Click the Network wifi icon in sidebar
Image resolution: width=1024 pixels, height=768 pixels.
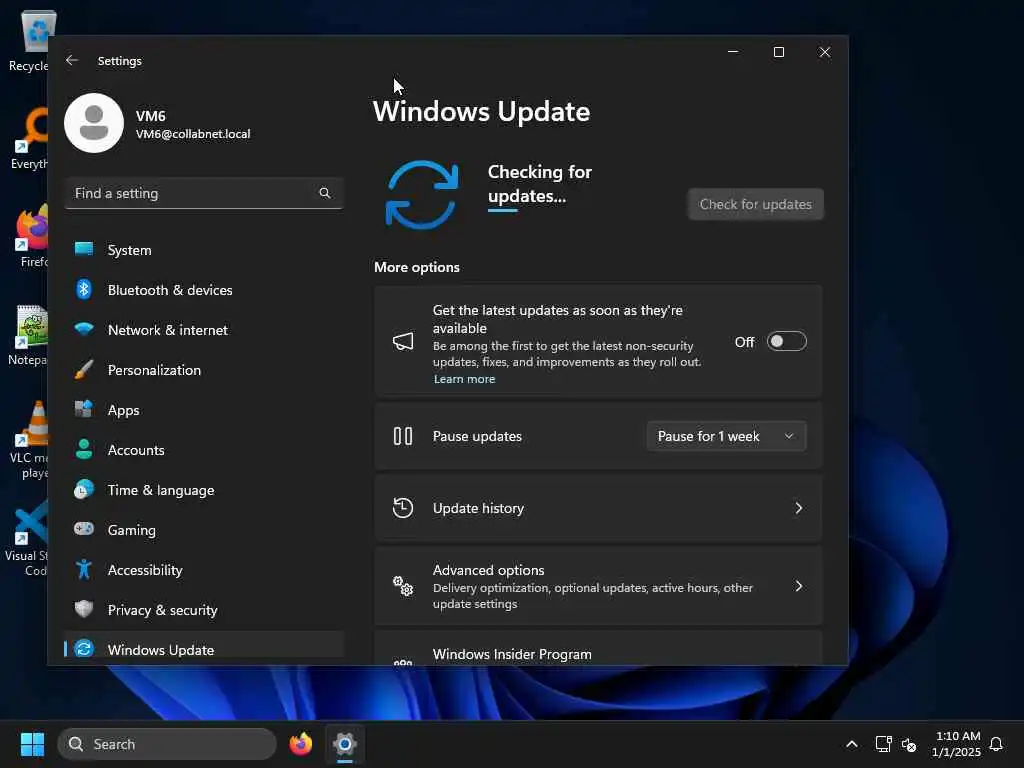[x=84, y=328]
